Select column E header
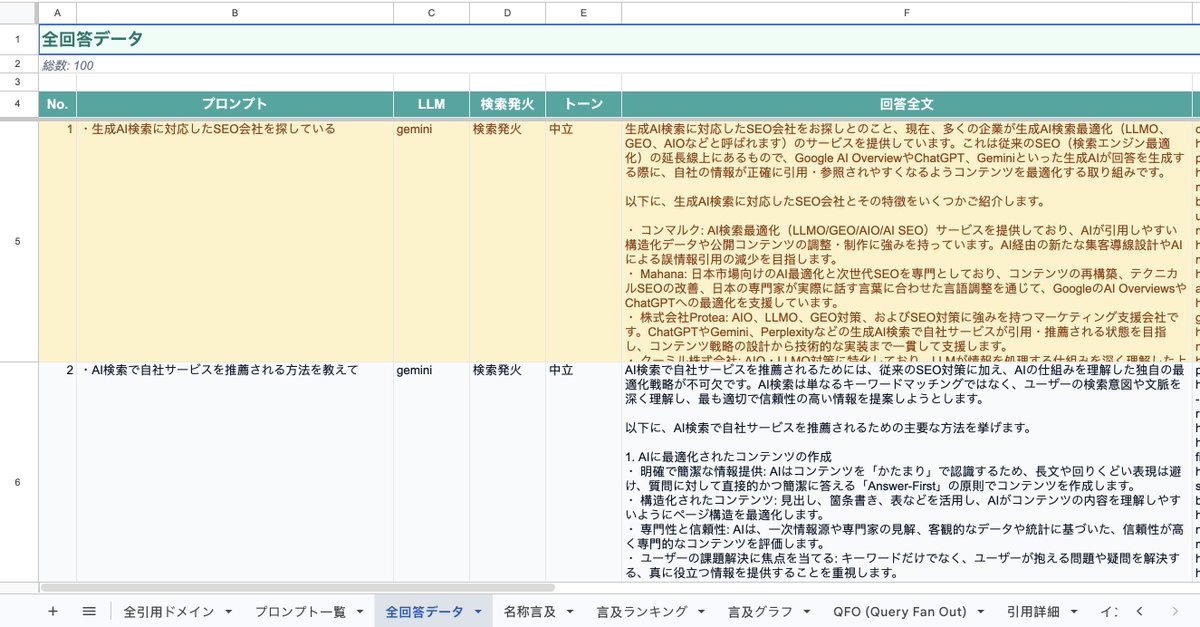This screenshot has width=1200, height=627. coord(584,12)
